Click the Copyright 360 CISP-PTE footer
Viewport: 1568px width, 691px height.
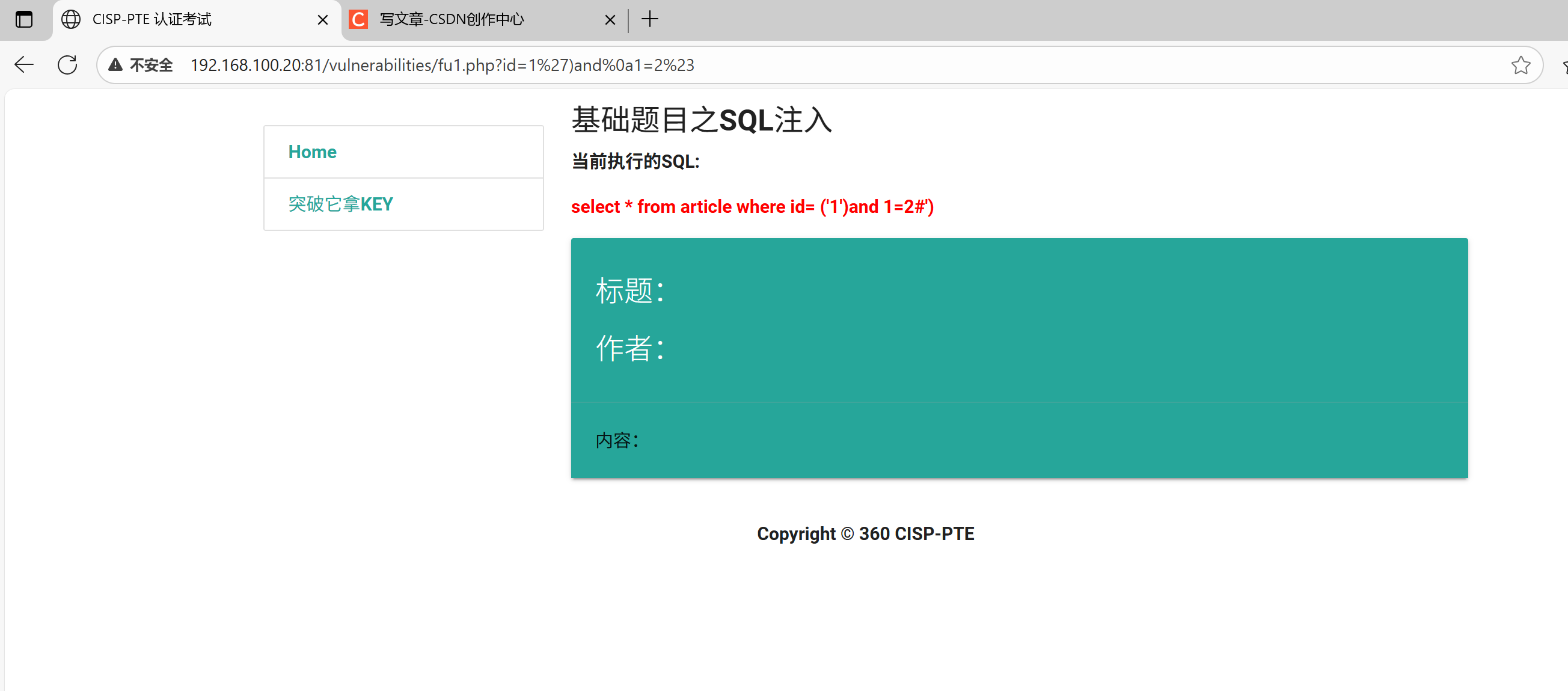[865, 534]
